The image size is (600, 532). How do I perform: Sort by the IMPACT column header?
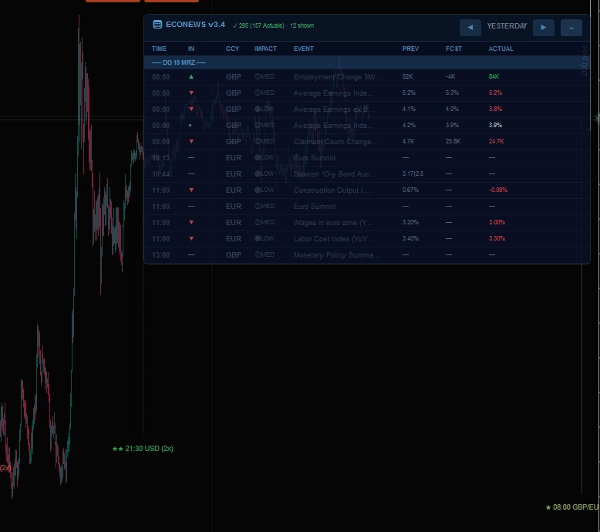click(265, 48)
